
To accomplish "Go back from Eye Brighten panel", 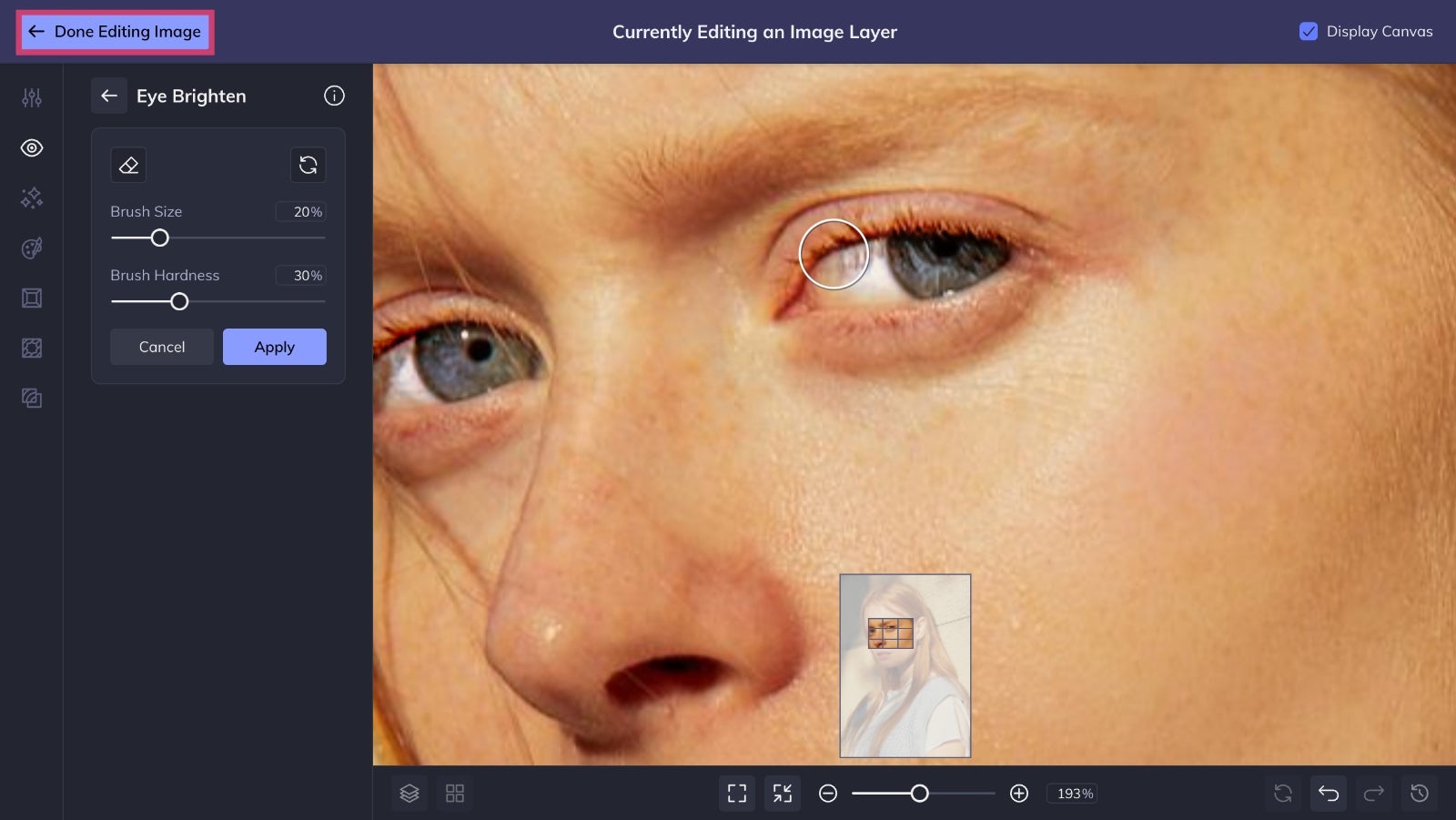I will (x=109, y=96).
